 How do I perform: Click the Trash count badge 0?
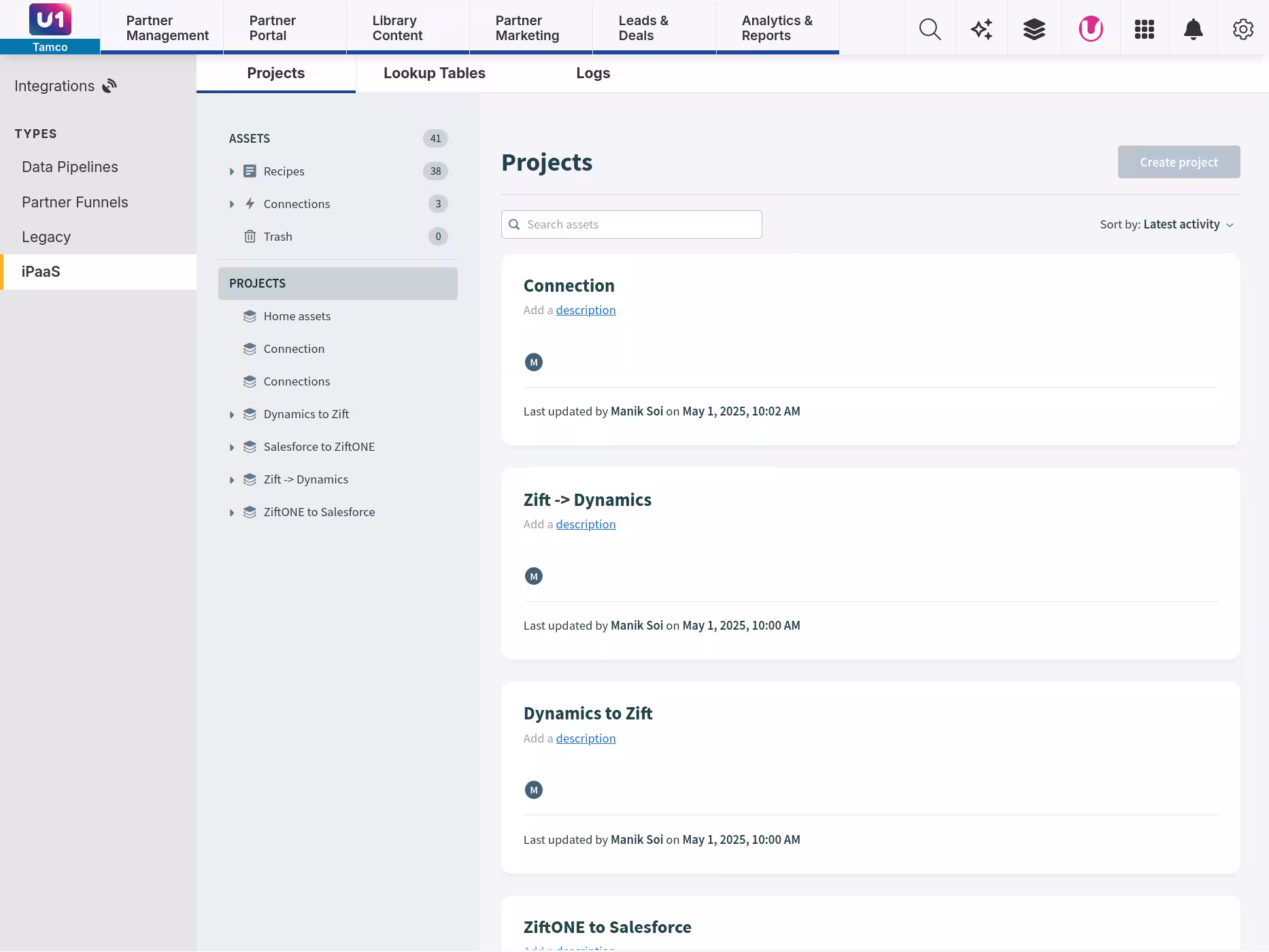[x=438, y=236]
